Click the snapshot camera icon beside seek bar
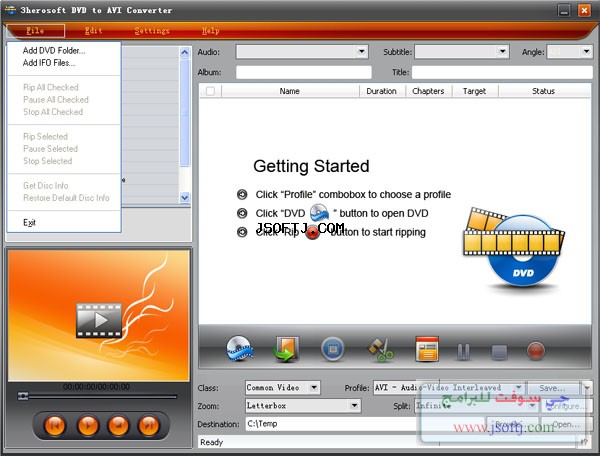Viewport: 600px width, 456px height. tap(23, 396)
